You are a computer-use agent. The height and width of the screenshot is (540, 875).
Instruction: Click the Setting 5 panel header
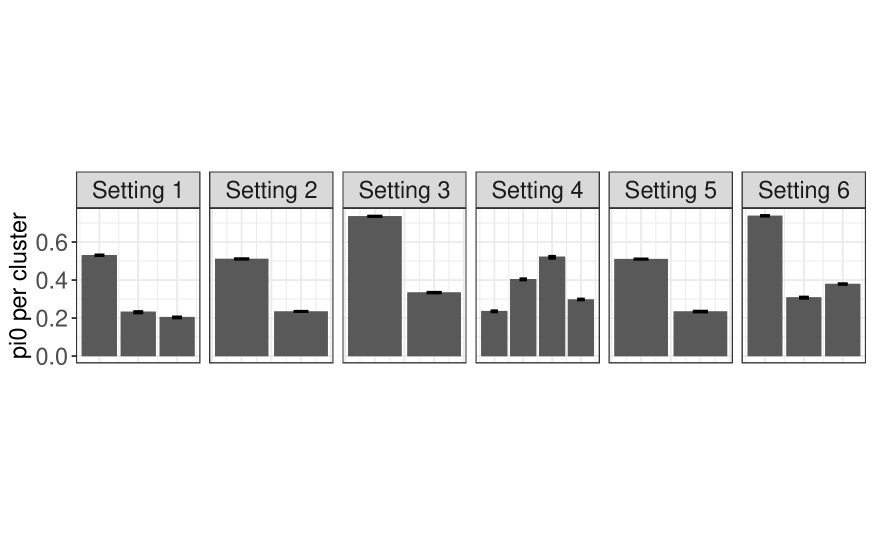670,190
